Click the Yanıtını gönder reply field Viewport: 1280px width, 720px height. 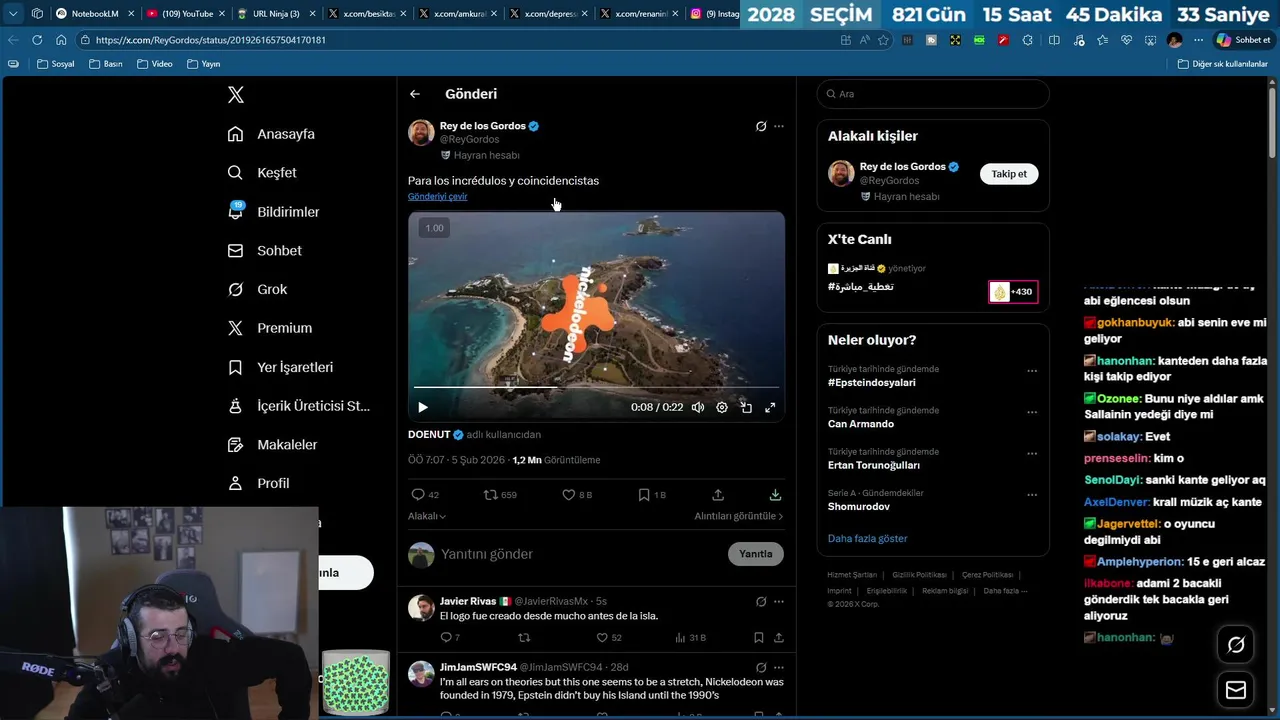click(580, 554)
